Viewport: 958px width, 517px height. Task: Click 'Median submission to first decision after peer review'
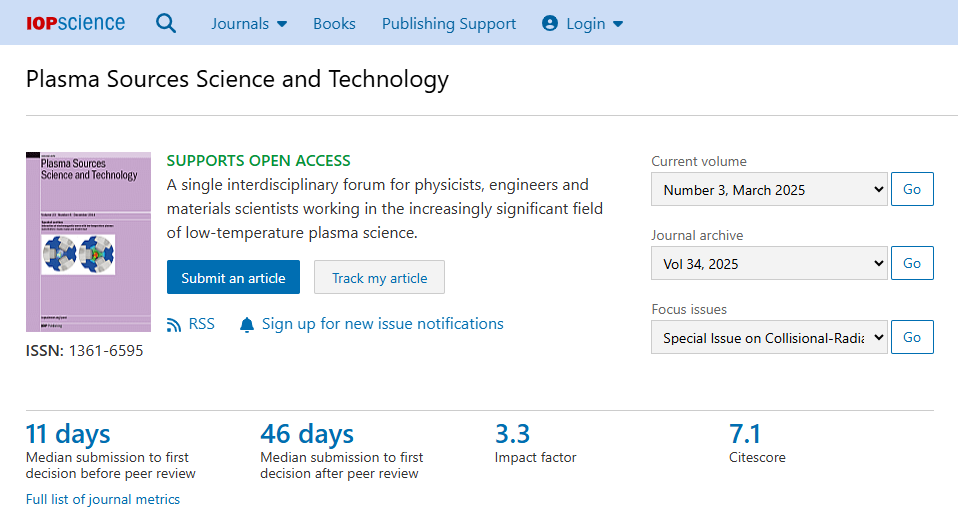342,465
